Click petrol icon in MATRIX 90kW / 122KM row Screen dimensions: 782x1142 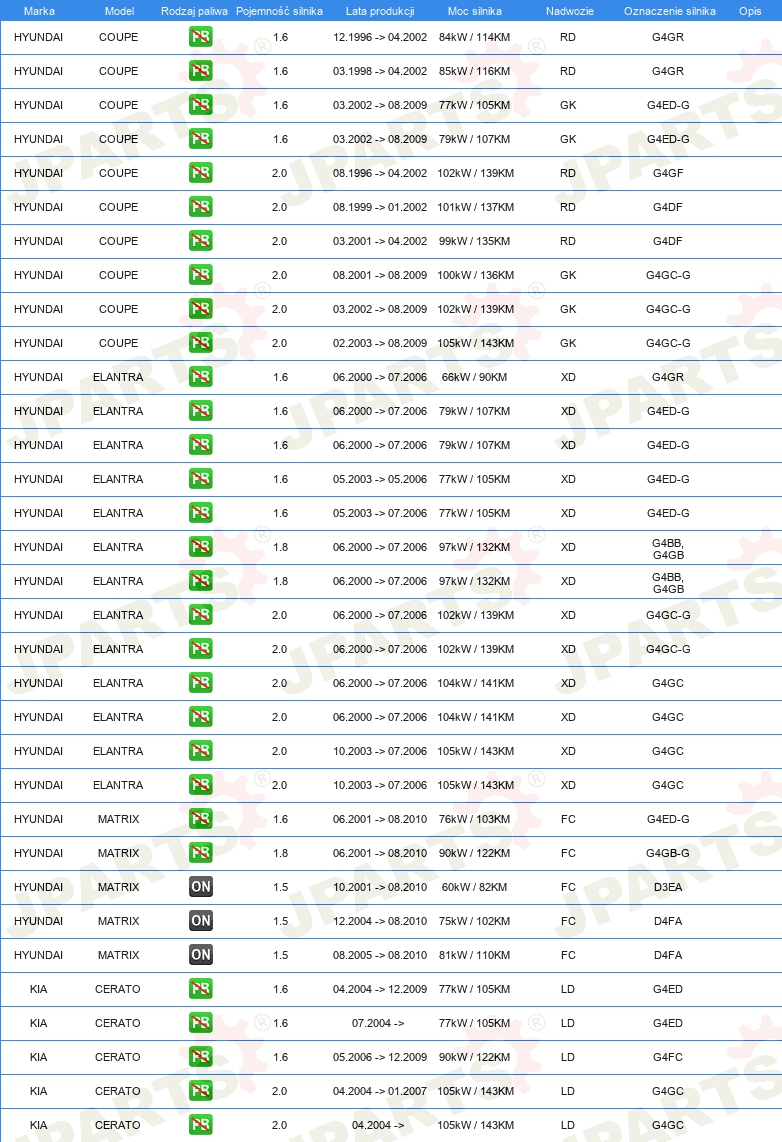tap(200, 853)
